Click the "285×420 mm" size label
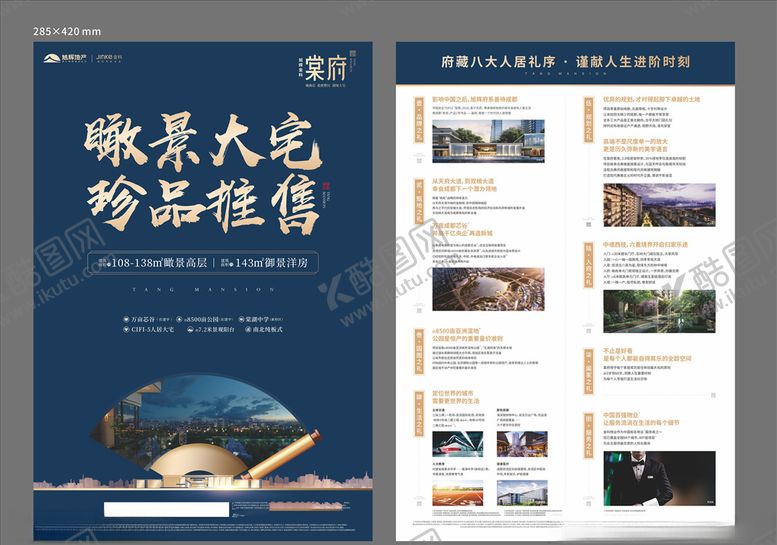The width and height of the screenshot is (777, 545). 67,31
